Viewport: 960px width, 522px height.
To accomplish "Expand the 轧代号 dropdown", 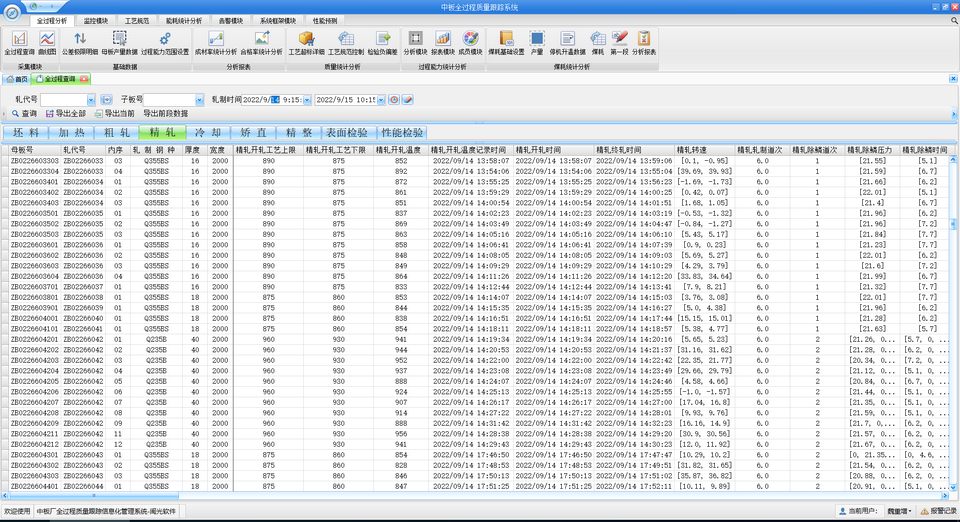I will [91, 100].
